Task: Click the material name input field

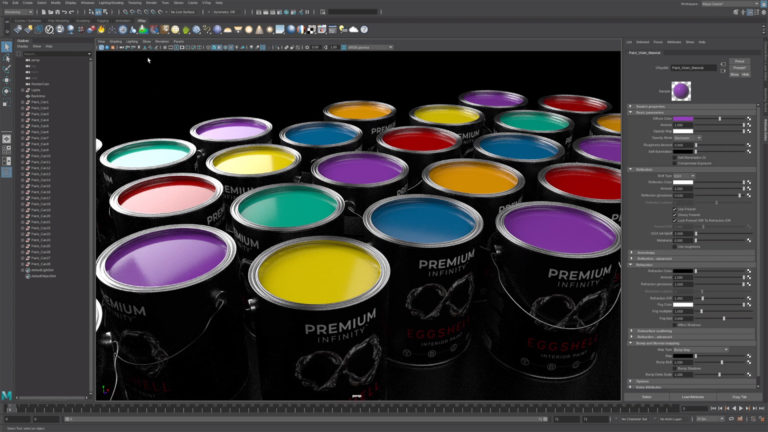Action: [693, 68]
